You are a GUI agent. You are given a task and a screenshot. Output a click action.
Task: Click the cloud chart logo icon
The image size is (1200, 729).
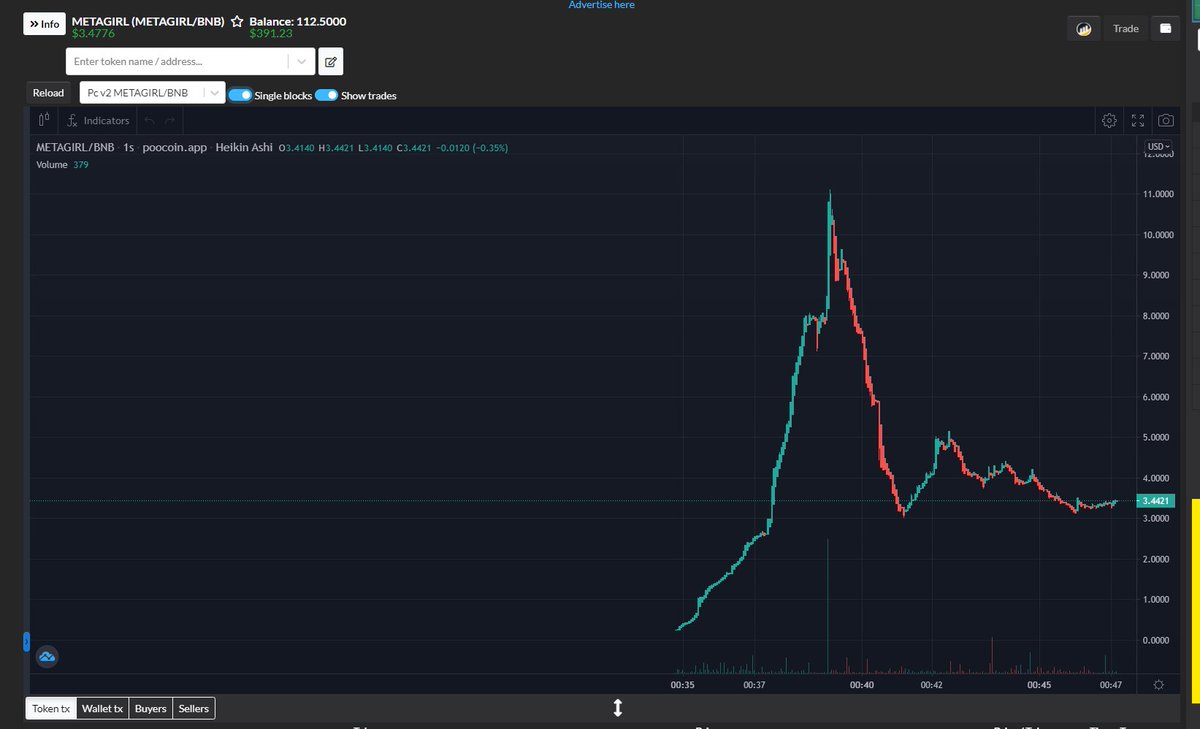(x=47, y=657)
